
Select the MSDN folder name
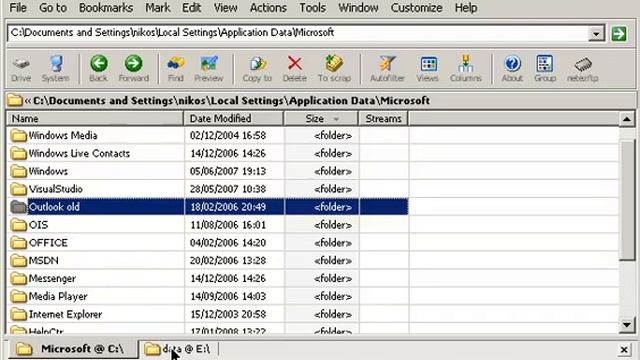click(44, 261)
